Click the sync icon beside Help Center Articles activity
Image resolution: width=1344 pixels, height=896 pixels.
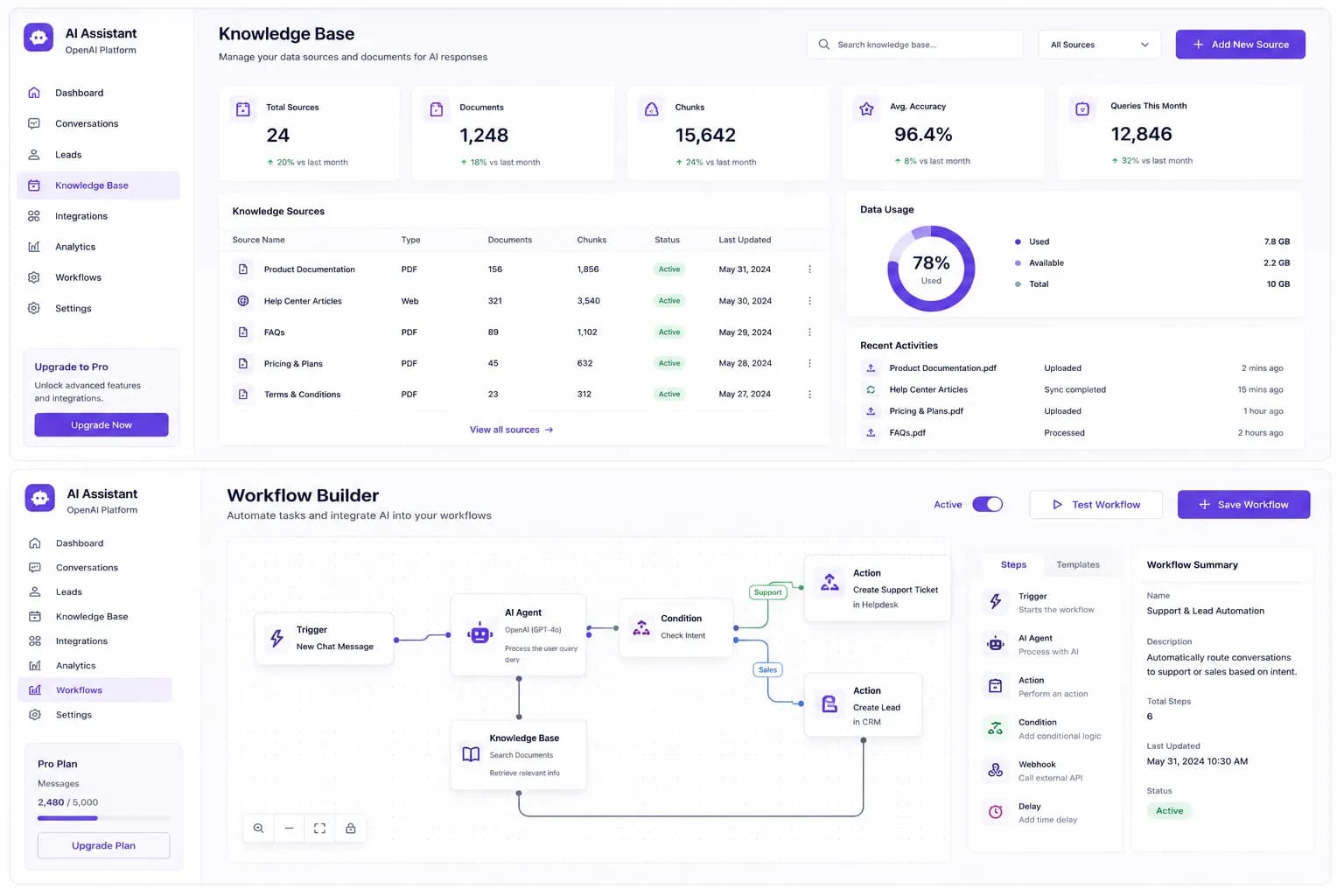(x=871, y=390)
